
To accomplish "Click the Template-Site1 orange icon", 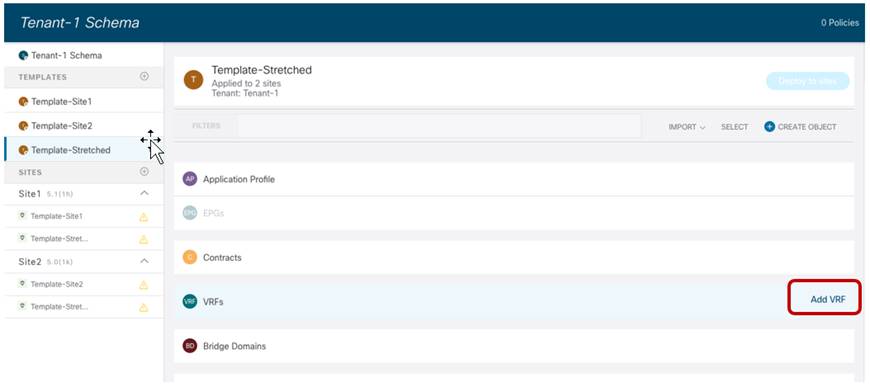I will coord(23,101).
